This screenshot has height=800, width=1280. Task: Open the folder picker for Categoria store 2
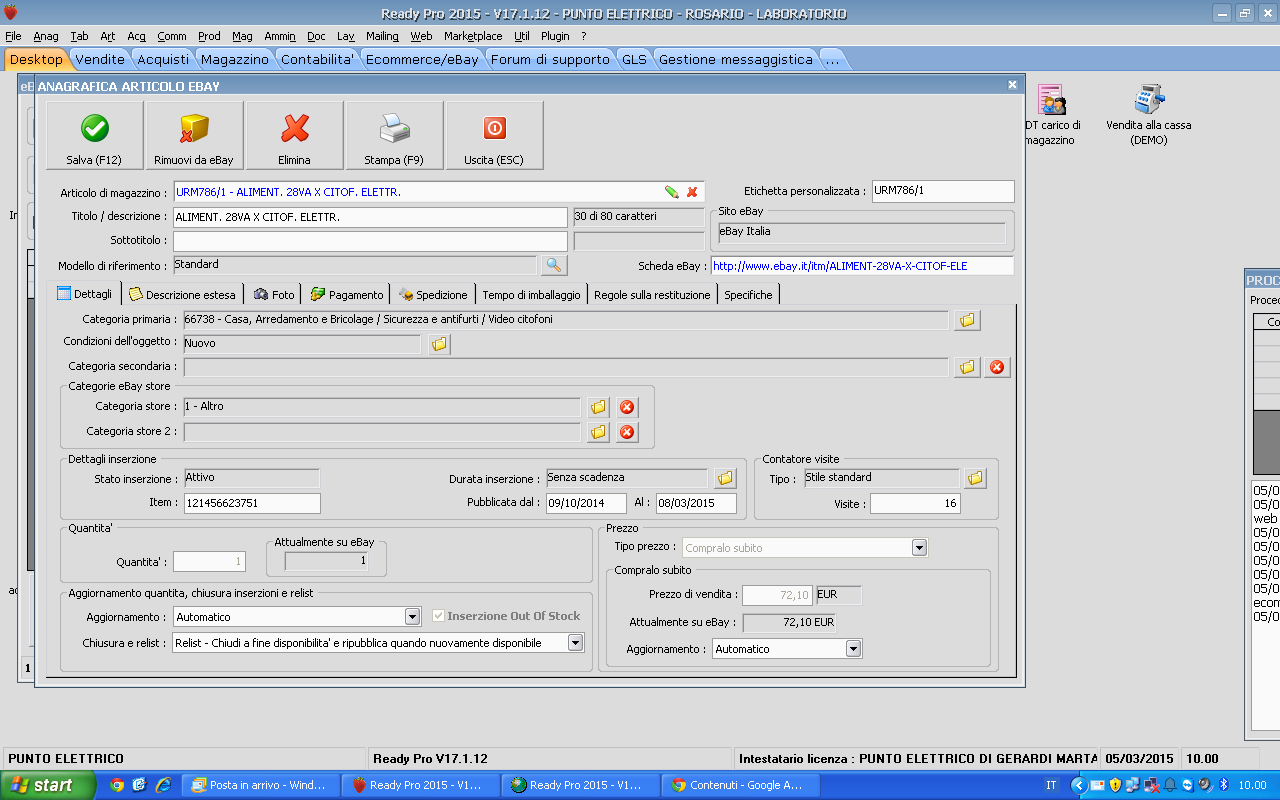(x=598, y=432)
